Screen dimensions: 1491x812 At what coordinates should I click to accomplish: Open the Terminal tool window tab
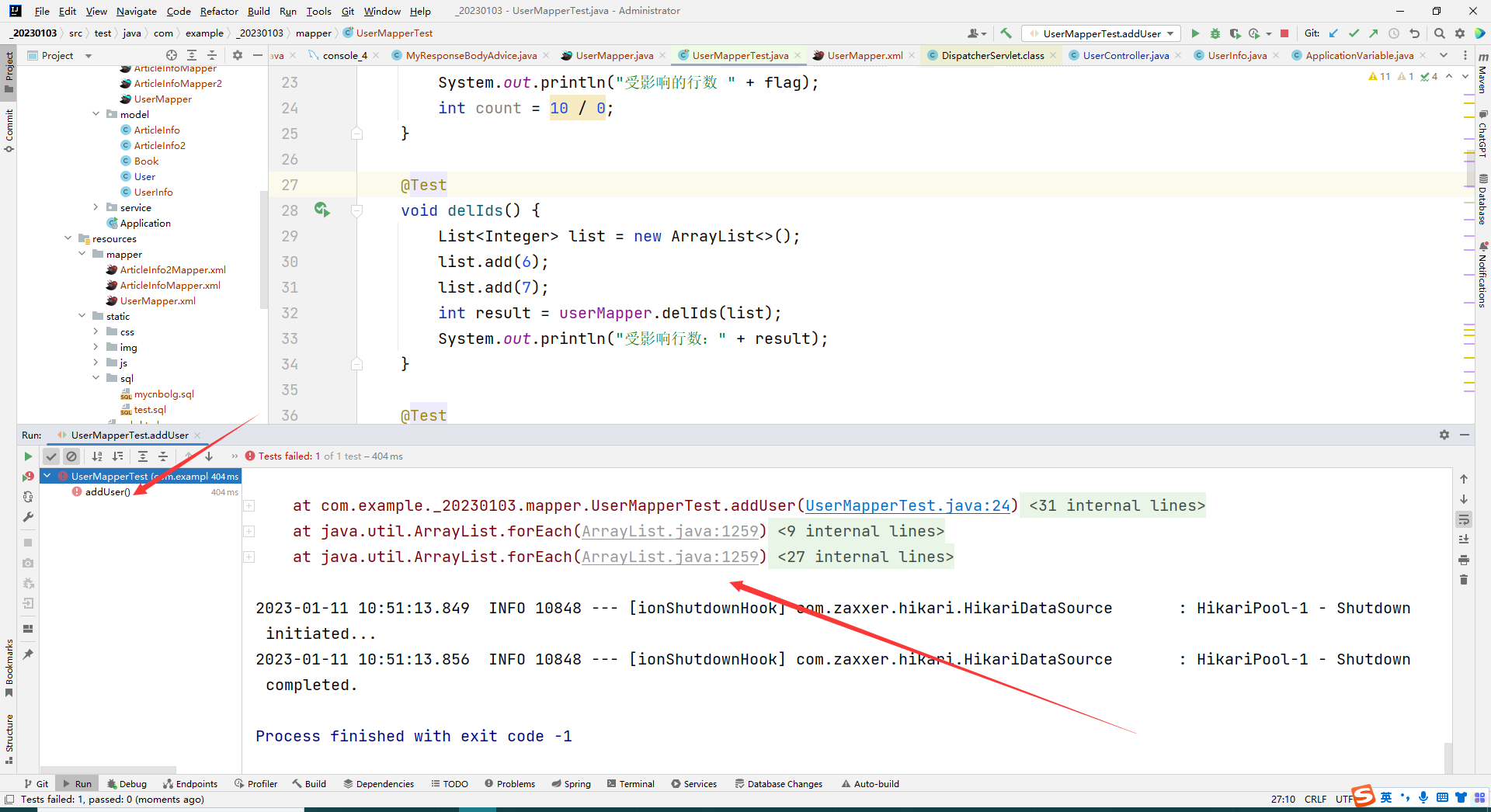click(x=631, y=784)
